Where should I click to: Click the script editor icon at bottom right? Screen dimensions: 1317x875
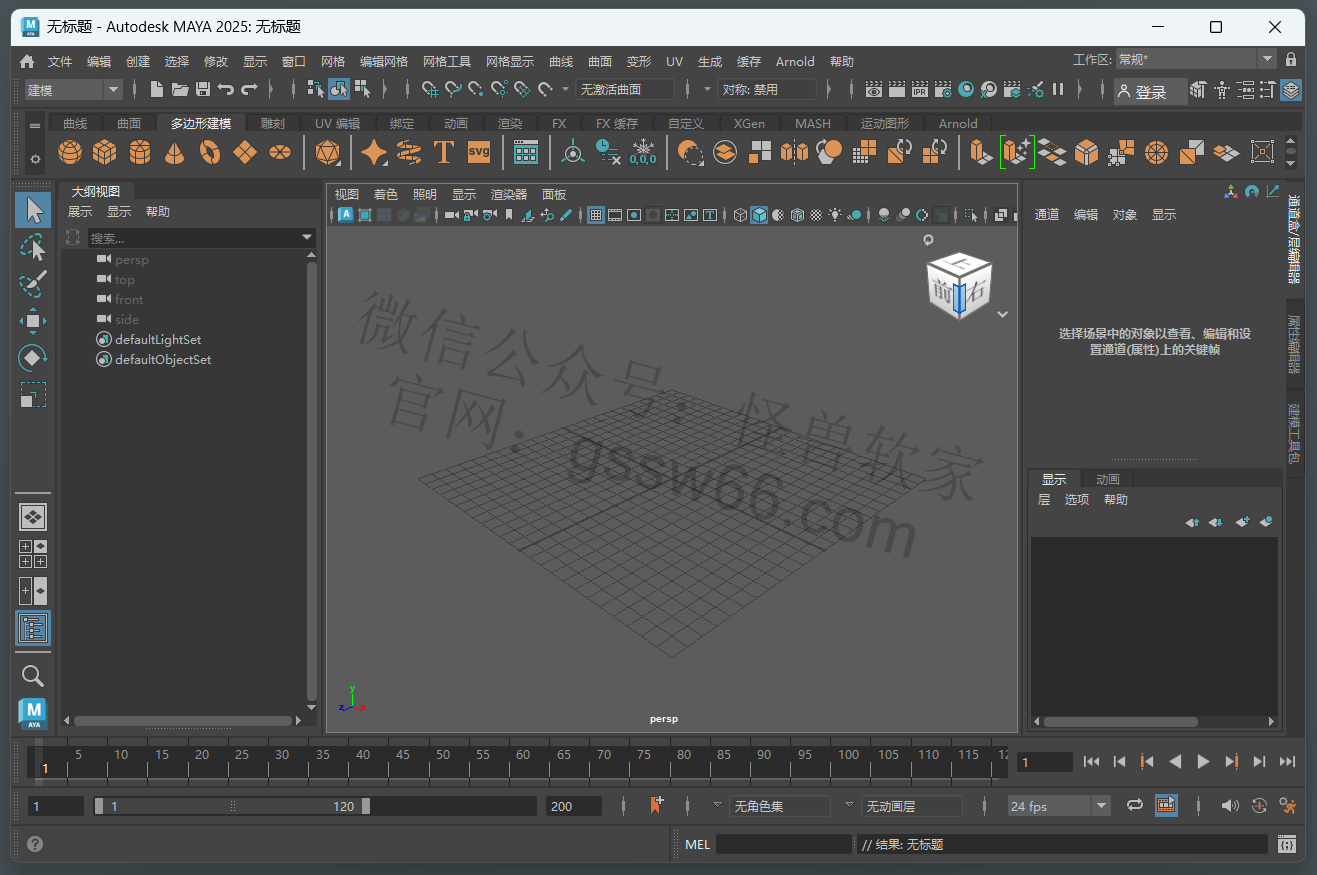pyautogui.click(x=1287, y=844)
